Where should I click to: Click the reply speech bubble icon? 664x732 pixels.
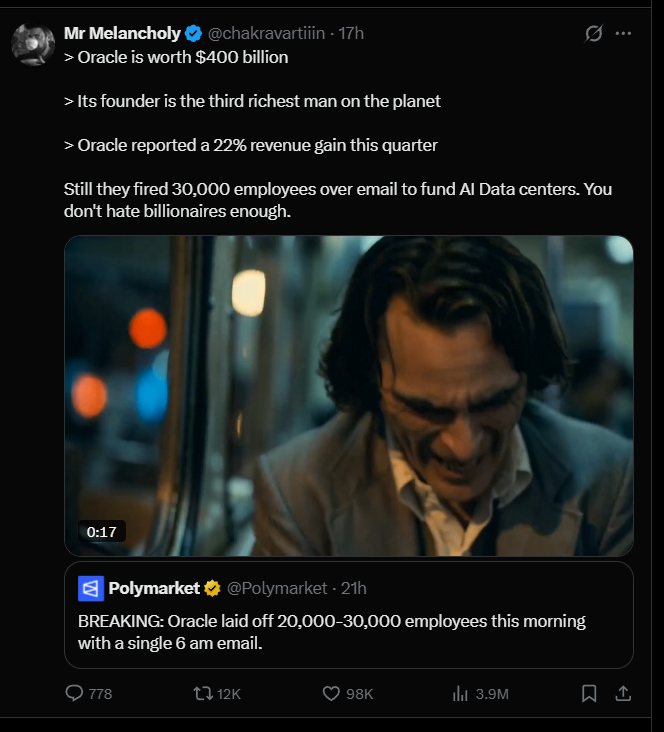point(75,693)
